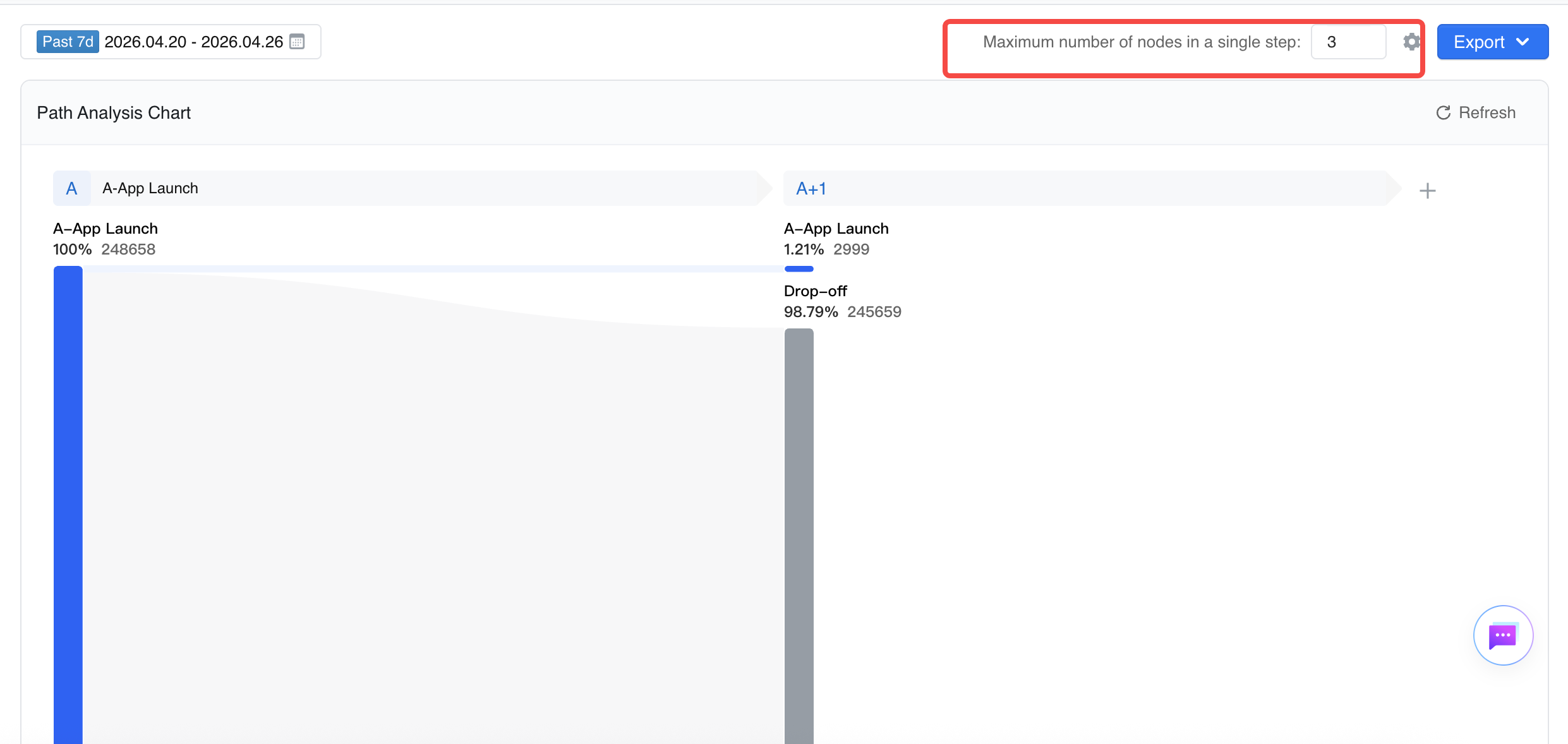Click 'Maximum number of nodes in a single step' label
The width and height of the screenshot is (1568, 744).
tap(1142, 42)
